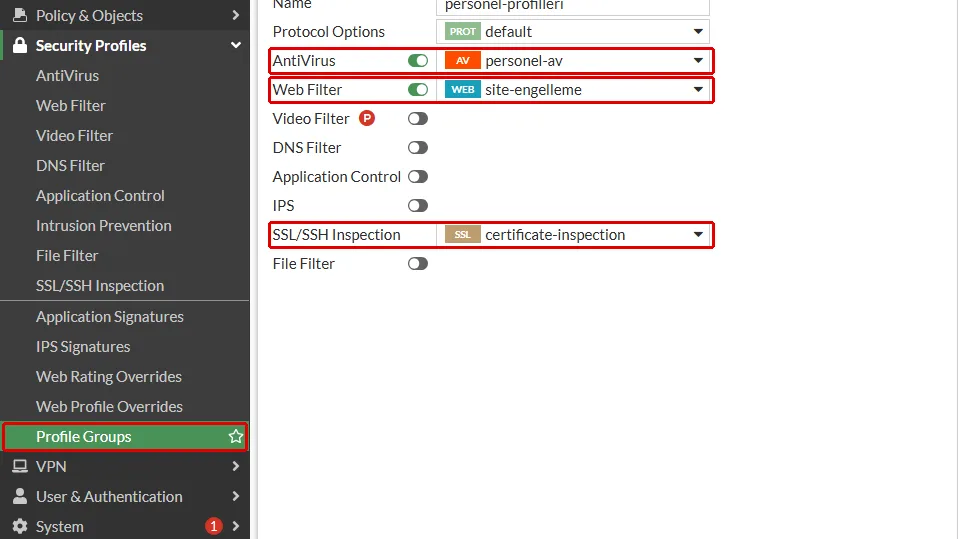Open the SSL/SSH Inspection dropdown arrow

pos(698,235)
